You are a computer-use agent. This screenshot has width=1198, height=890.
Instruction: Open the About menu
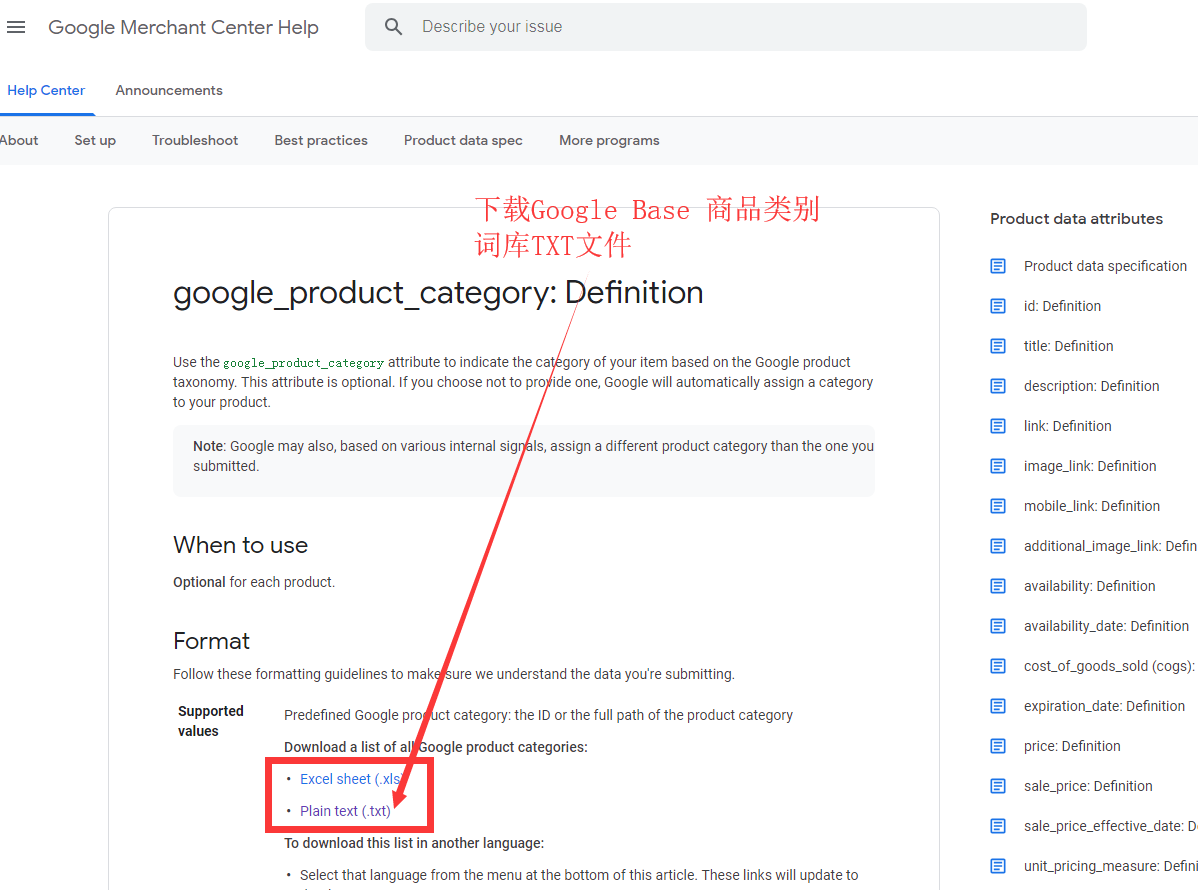click(19, 141)
